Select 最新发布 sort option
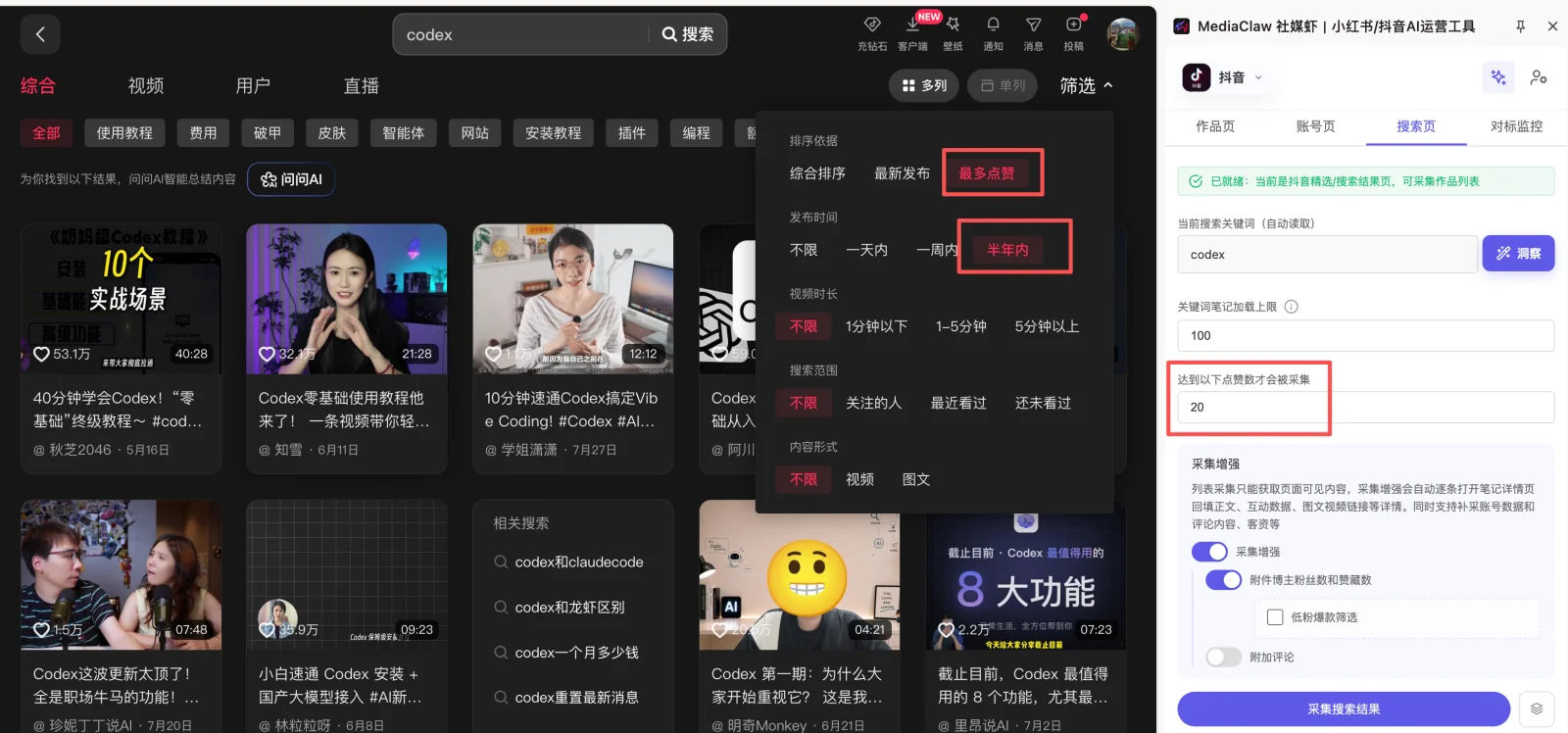The height and width of the screenshot is (733, 1568). [902, 173]
